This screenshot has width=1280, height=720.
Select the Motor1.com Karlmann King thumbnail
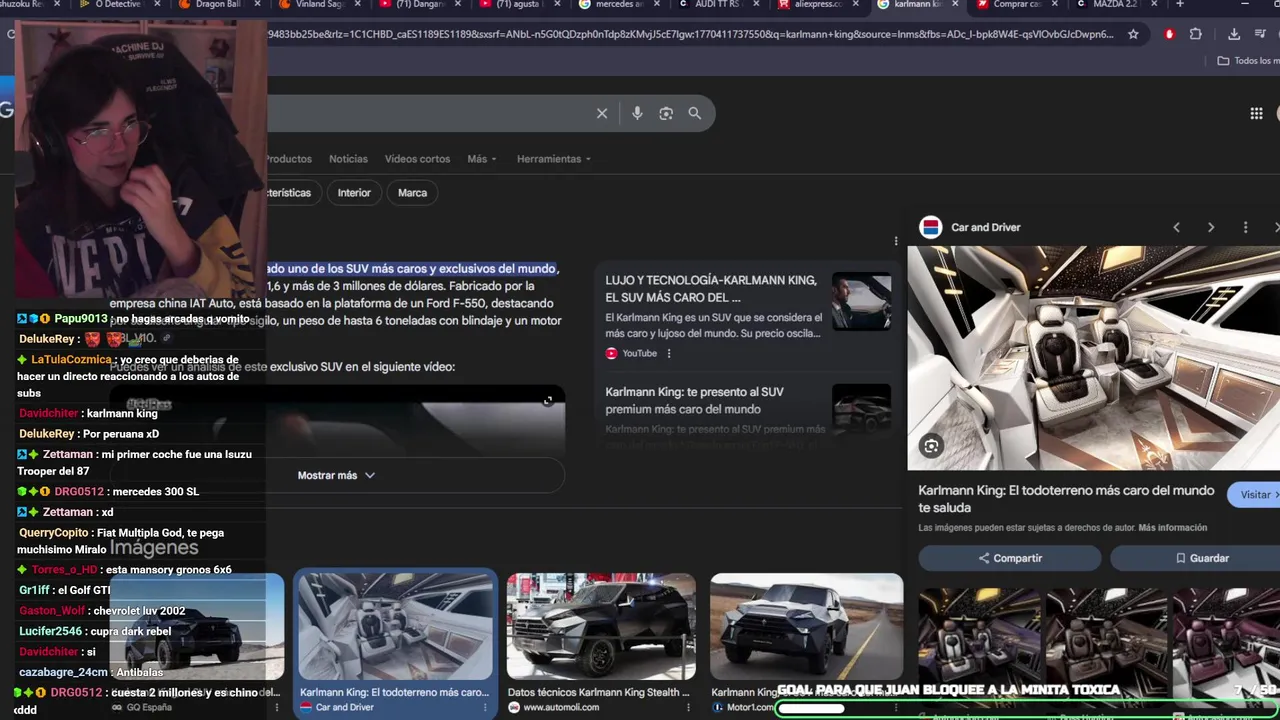806,626
